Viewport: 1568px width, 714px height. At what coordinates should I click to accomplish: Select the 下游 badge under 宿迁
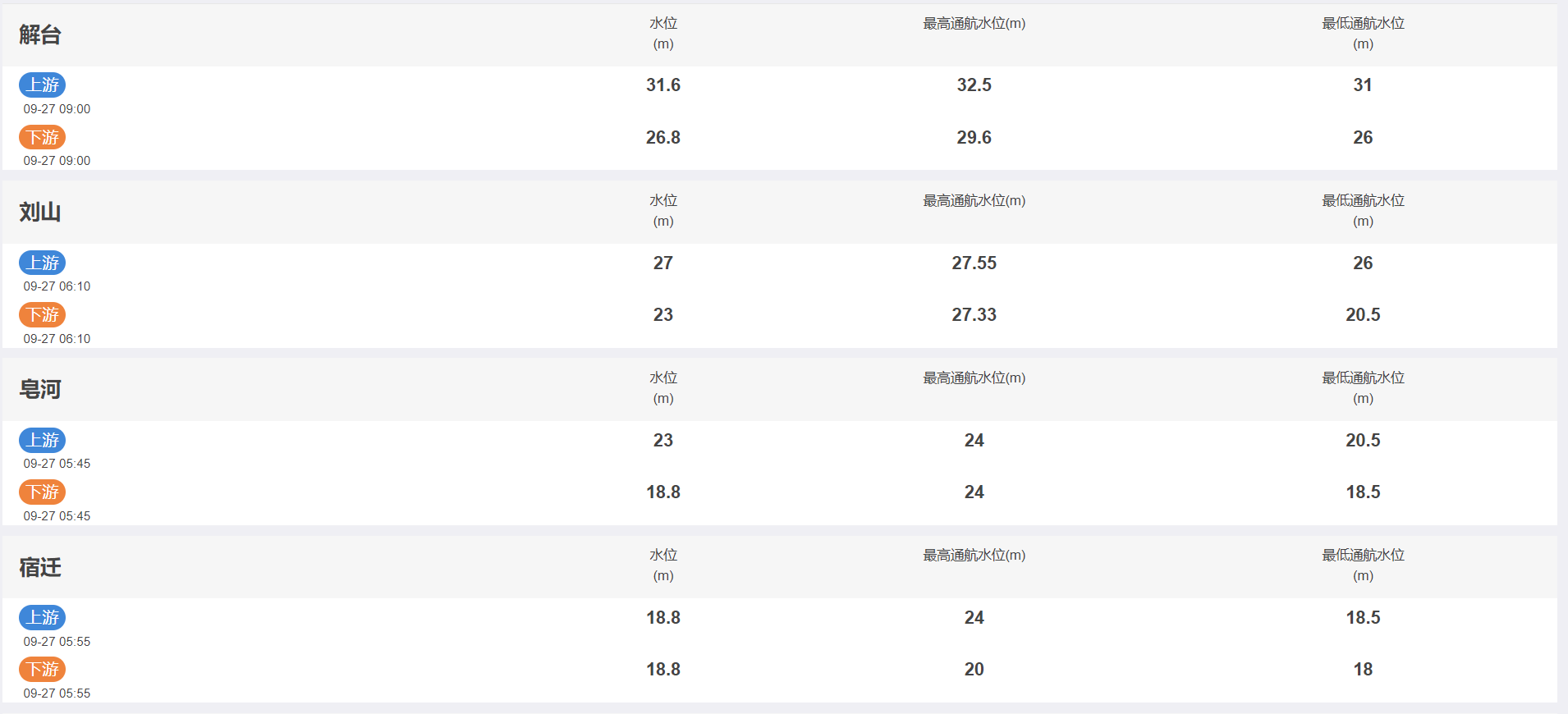[x=43, y=669]
